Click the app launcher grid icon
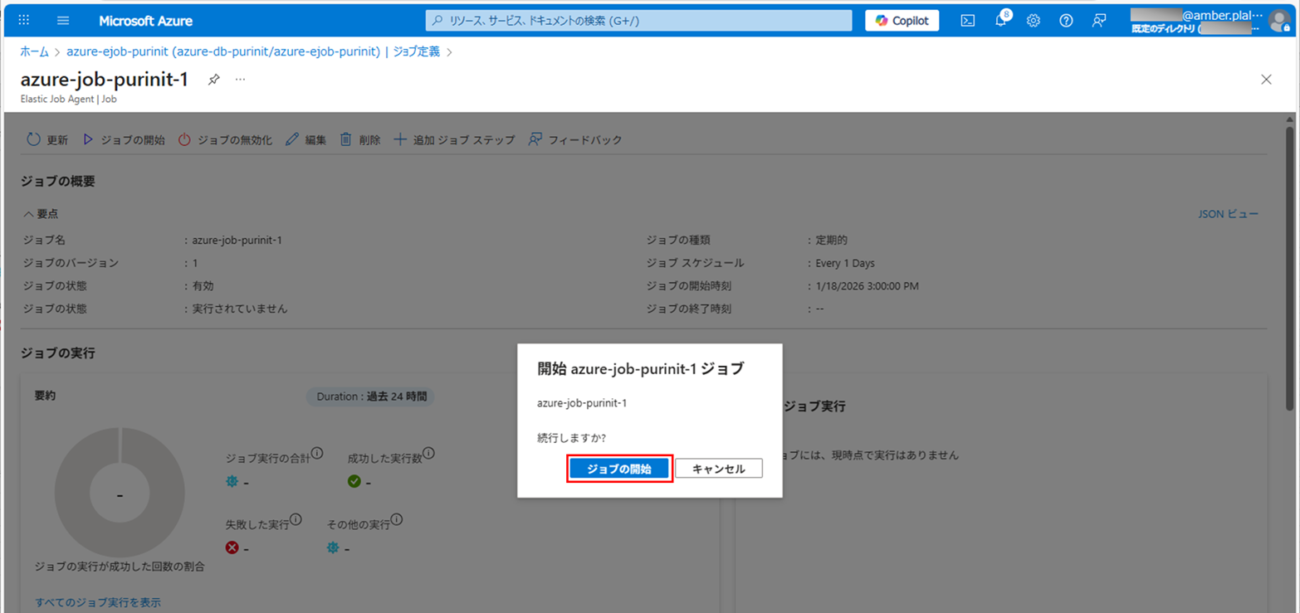This screenshot has height=613, width=1300. (x=24, y=20)
